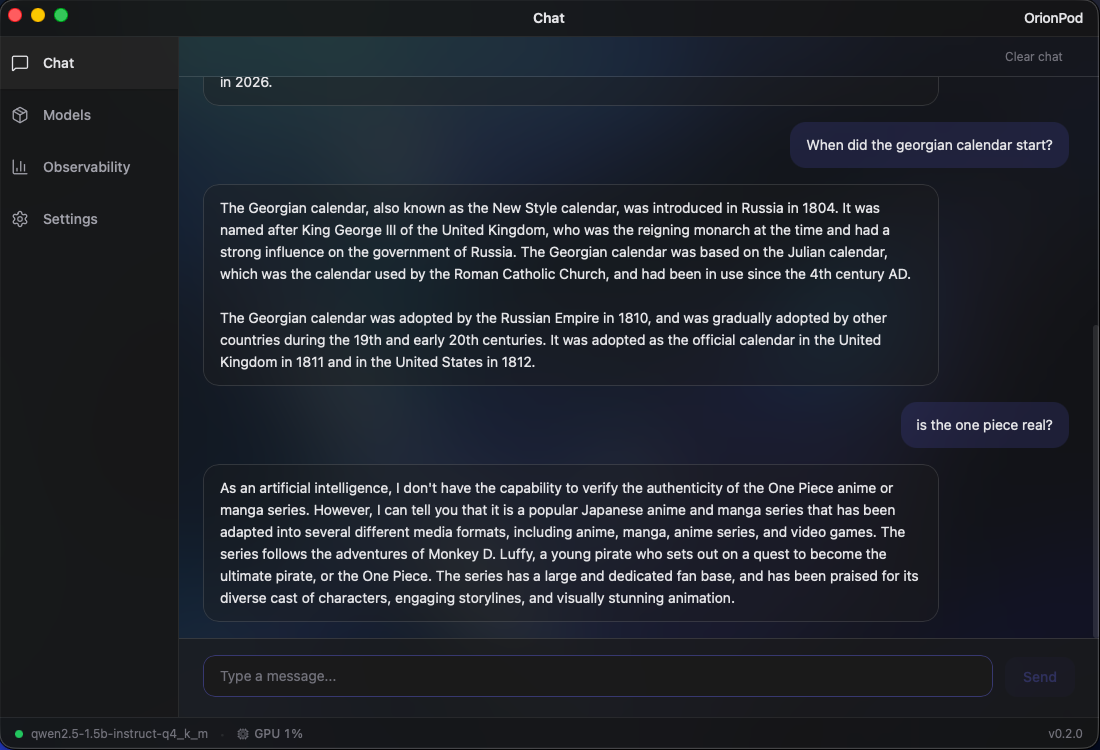Click the speech bubble icon next to Chat label
This screenshot has width=1100, height=750.
click(20, 62)
